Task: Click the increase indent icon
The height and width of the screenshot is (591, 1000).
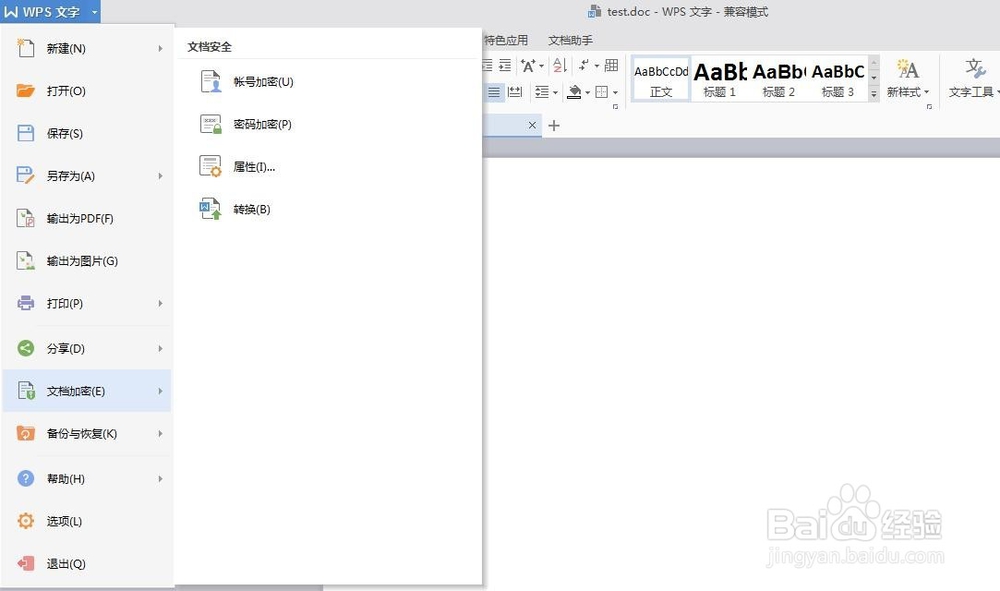Action: coord(505,65)
